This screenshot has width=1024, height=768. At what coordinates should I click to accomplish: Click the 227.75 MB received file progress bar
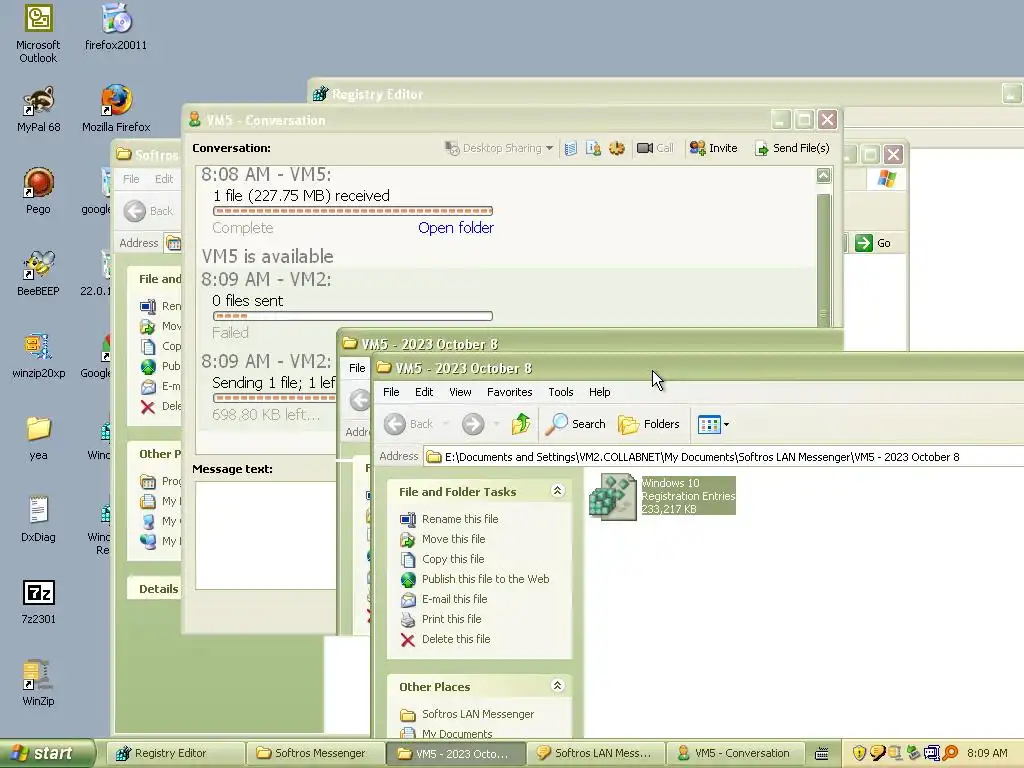(353, 211)
